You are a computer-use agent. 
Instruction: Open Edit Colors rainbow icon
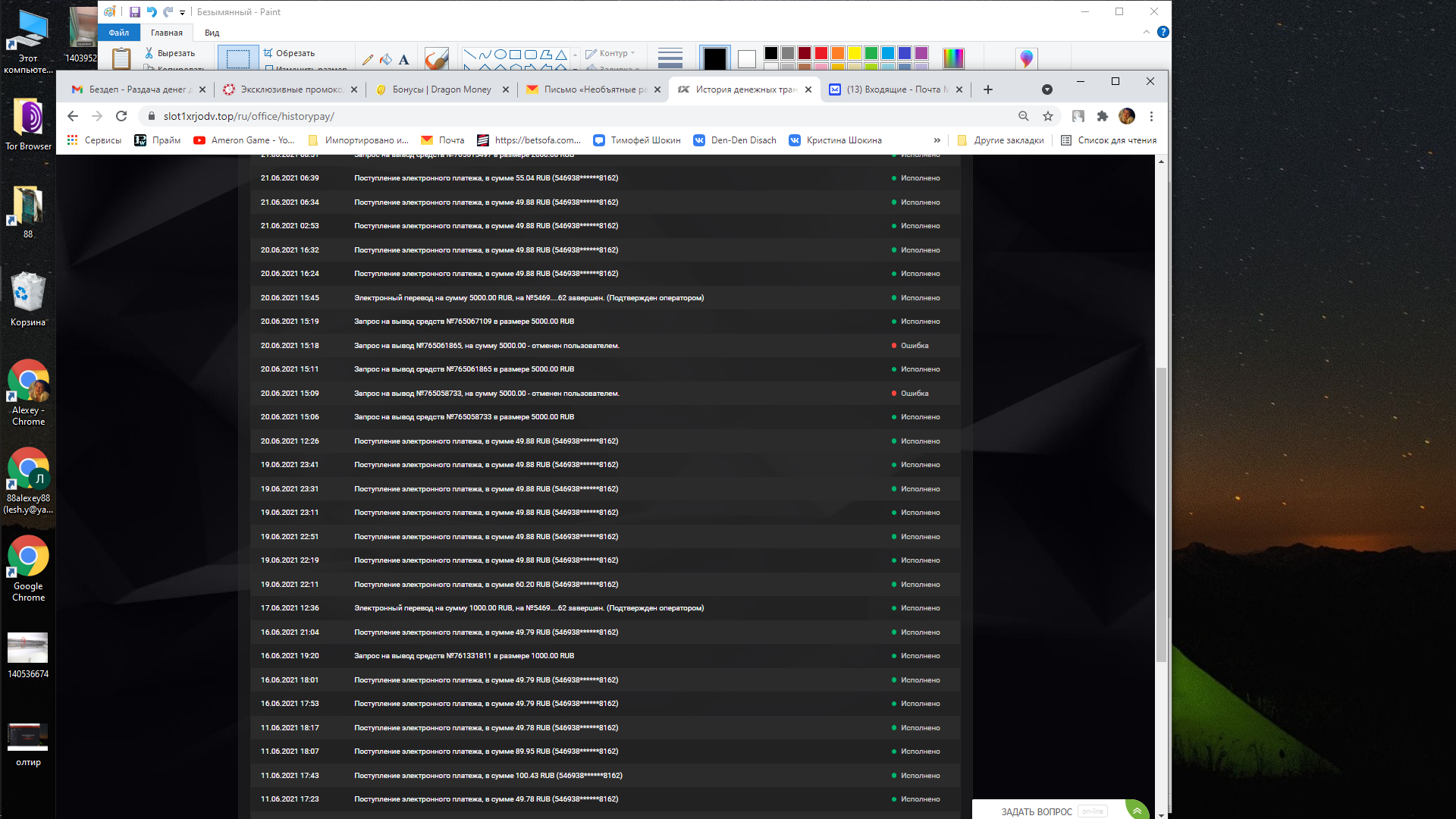pos(953,58)
